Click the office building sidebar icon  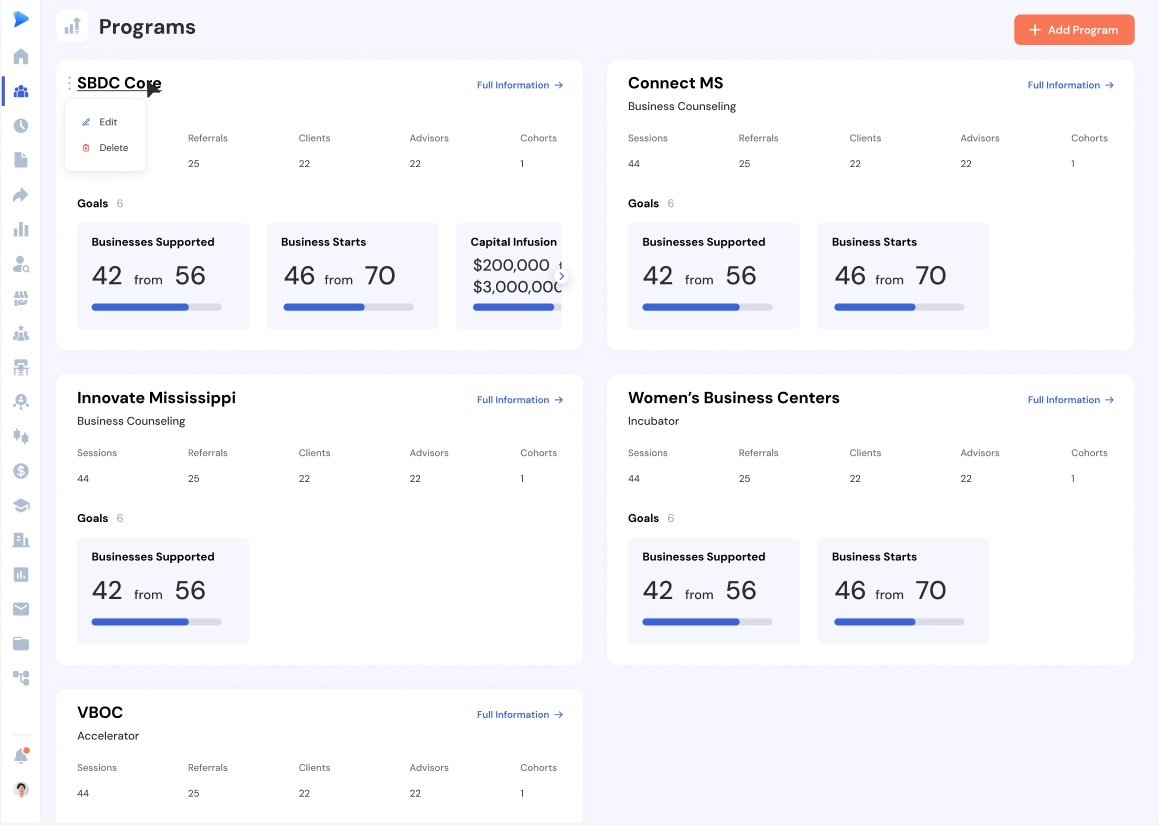point(21,540)
